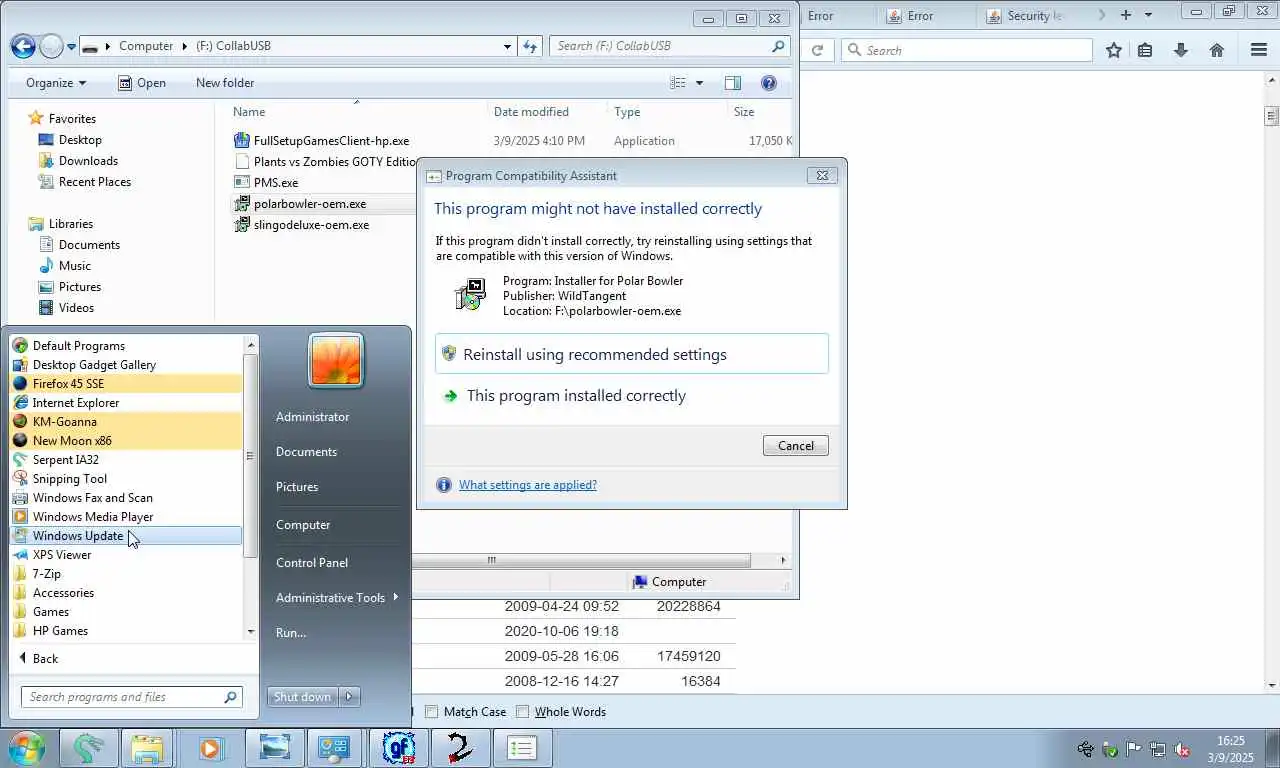Open the Shut down options arrow

click(349, 697)
